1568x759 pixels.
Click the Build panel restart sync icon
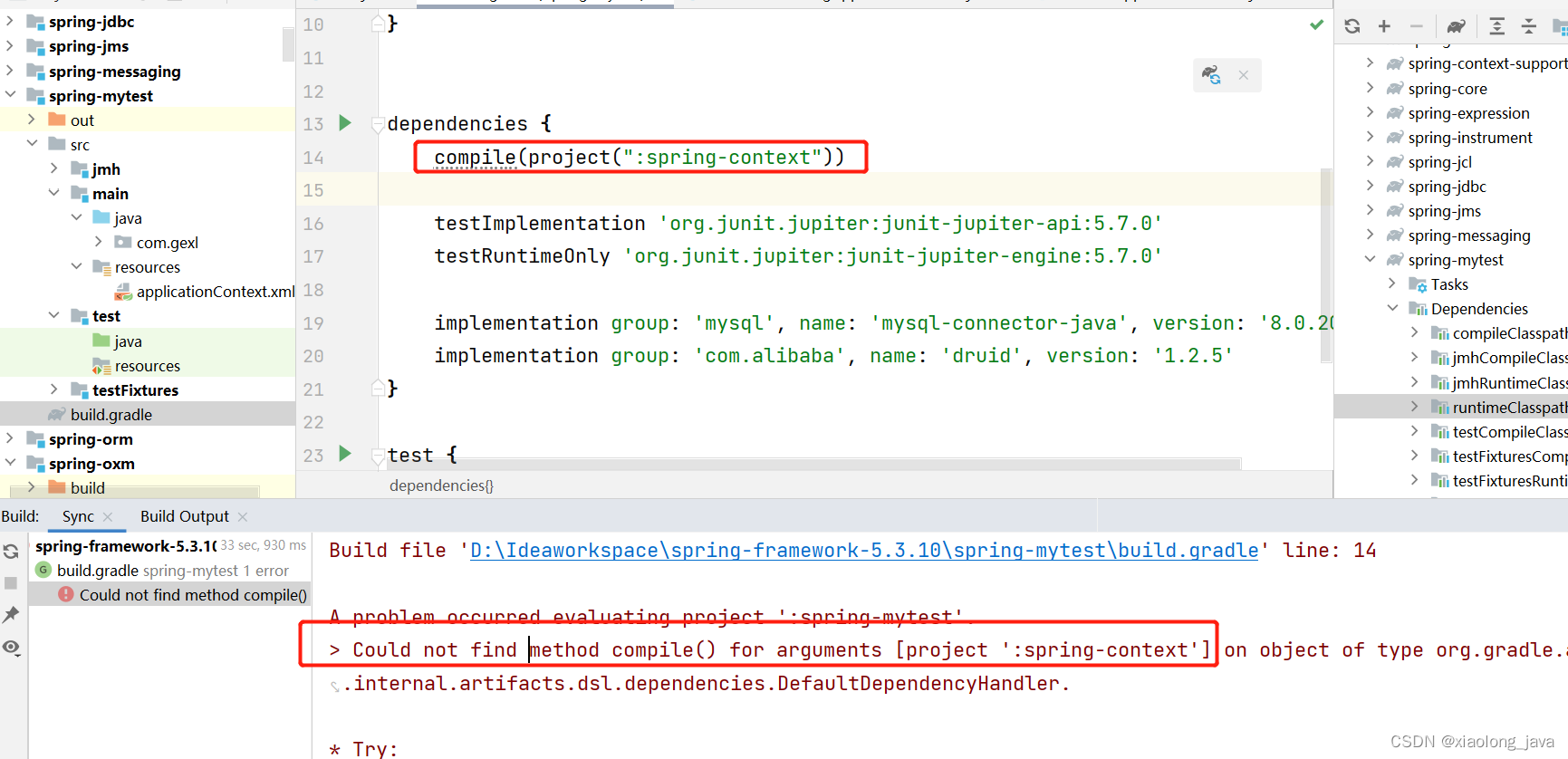click(11, 551)
